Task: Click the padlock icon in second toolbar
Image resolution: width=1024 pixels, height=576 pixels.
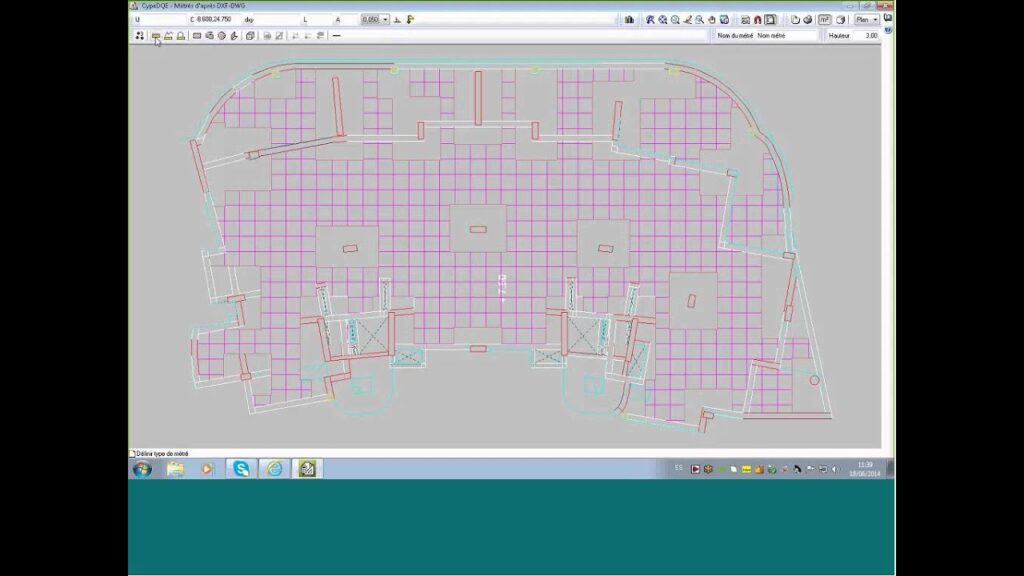Action: point(180,35)
